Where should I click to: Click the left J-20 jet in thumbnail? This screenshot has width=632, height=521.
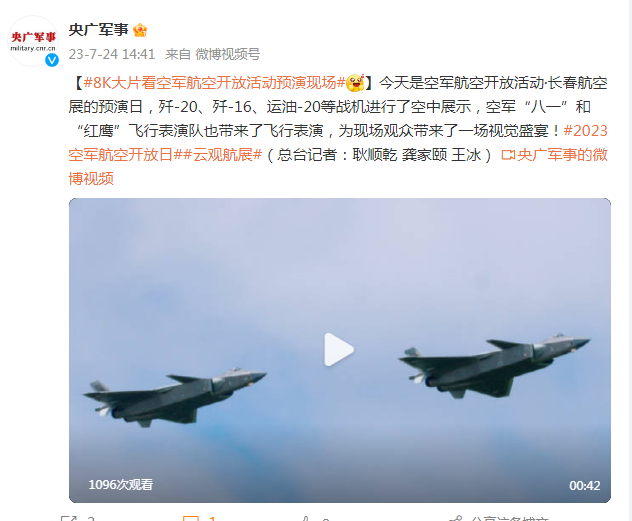[x=174, y=397]
